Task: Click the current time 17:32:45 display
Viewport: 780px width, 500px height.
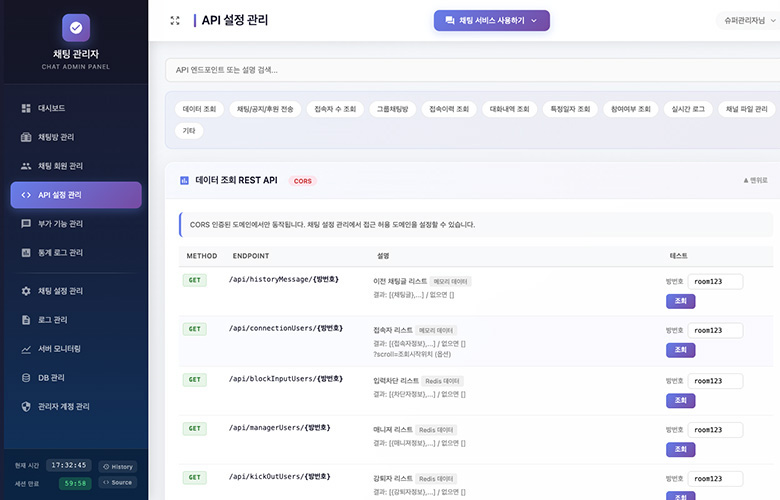Action: (69, 465)
